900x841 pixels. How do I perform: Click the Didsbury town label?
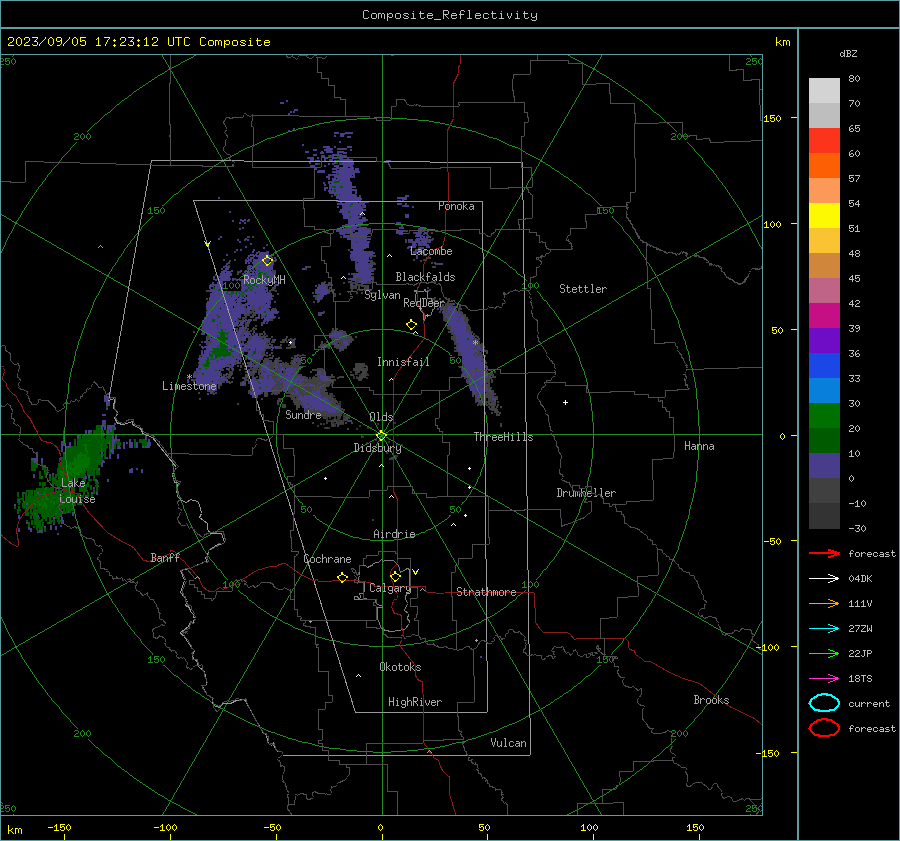pyautogui.click(x=377, y=448)
